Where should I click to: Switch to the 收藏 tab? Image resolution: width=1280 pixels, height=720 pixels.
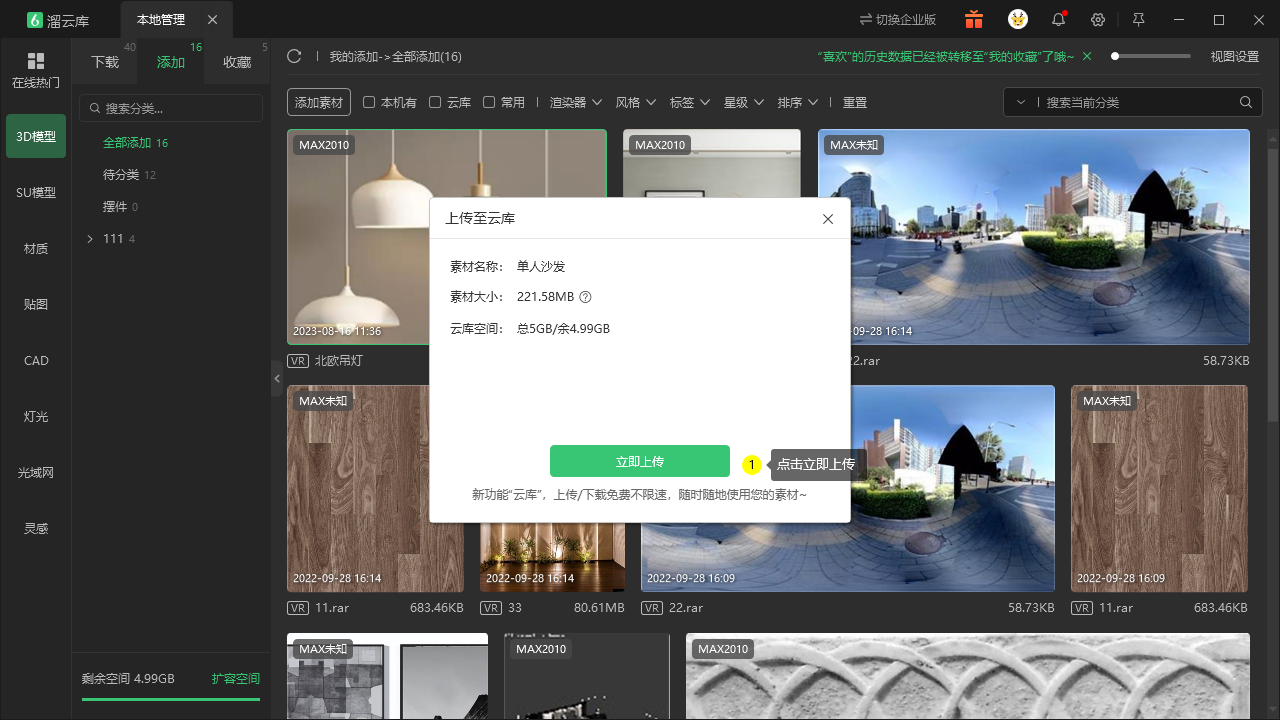237,62
